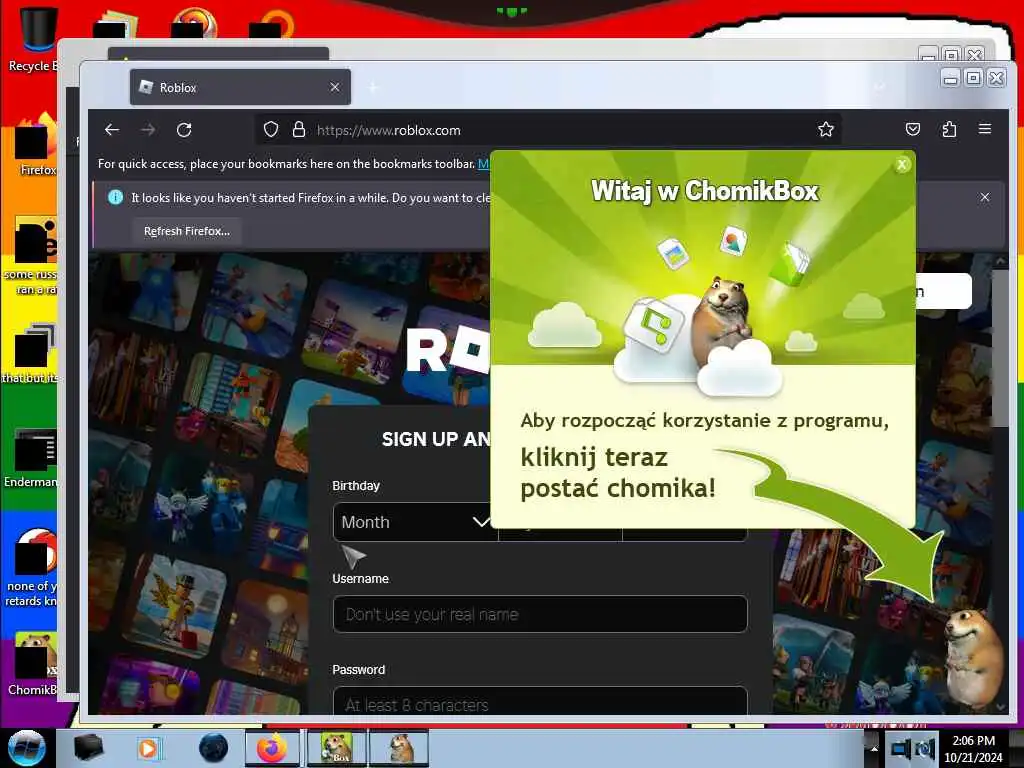The width and height of the screenshot is (1024, 768).
Task: Close the Roblox tab
Action: [x=334, y=87]
